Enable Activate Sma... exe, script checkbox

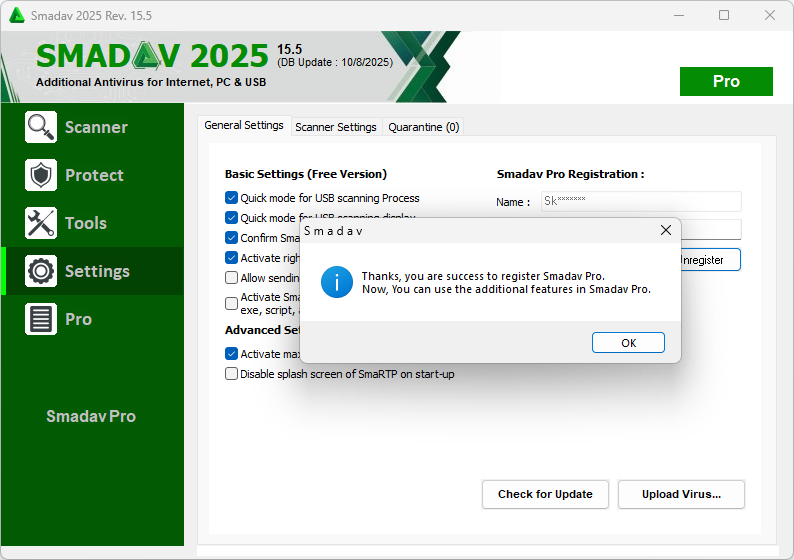pyautogui.click(x=231, y=303)
